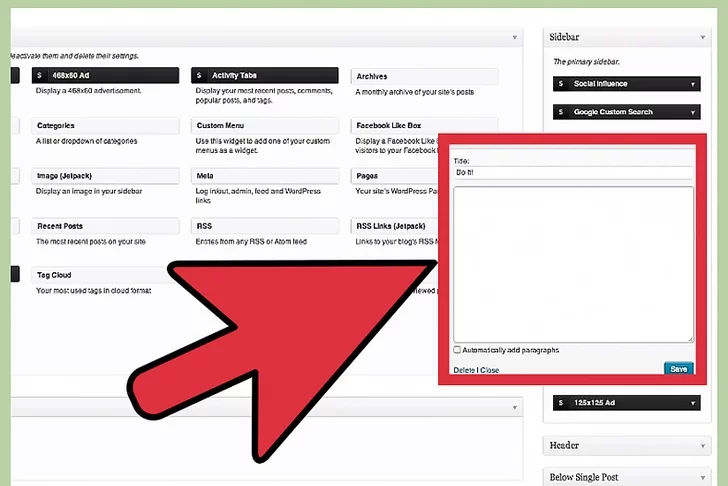Viewport: 728px width, 486px height.
Task: Click the Social Influence widget dollar icon
Action: point(560,85)
